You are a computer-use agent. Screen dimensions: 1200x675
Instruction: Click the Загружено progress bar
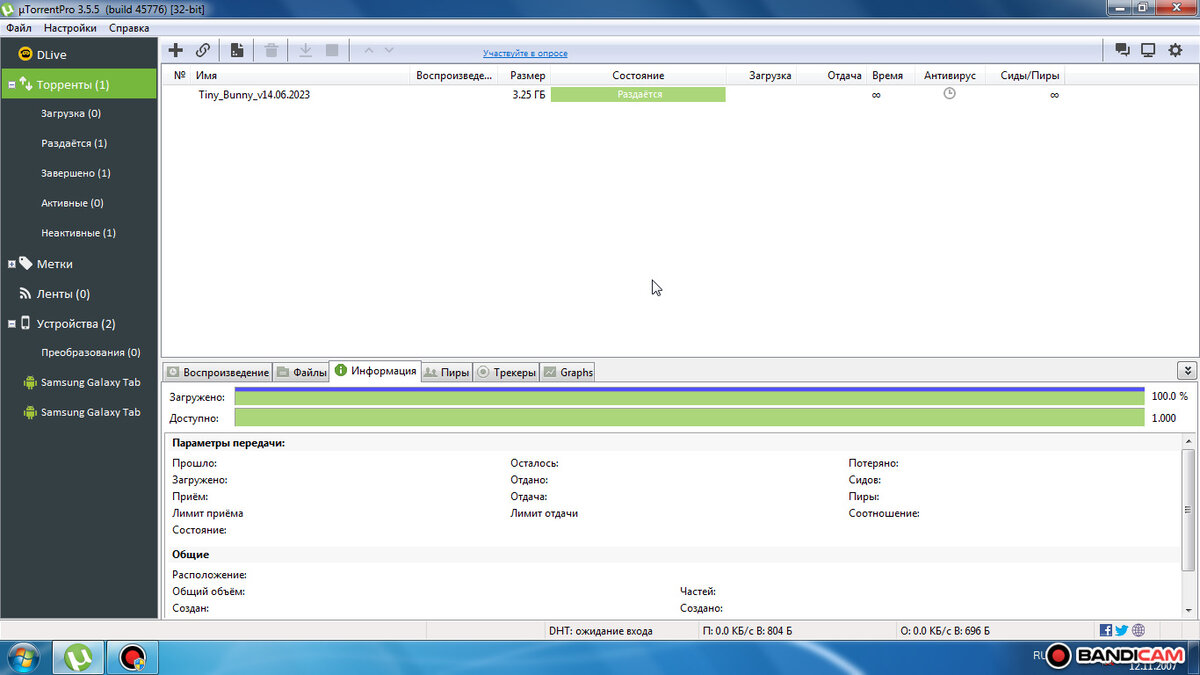(x=689, y=397)
